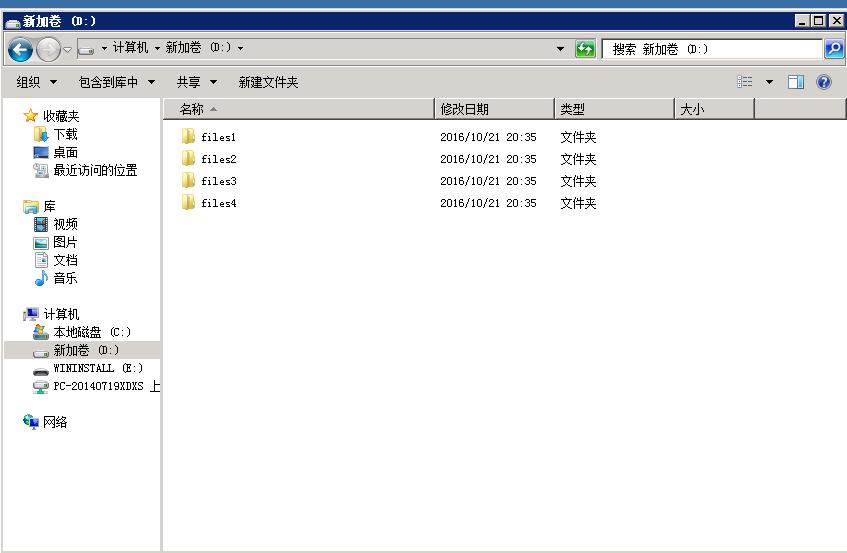Sort by 修改日期 column header
This screenshot has height=553, width=847.
pyautogui.click(x=494, y=109)
